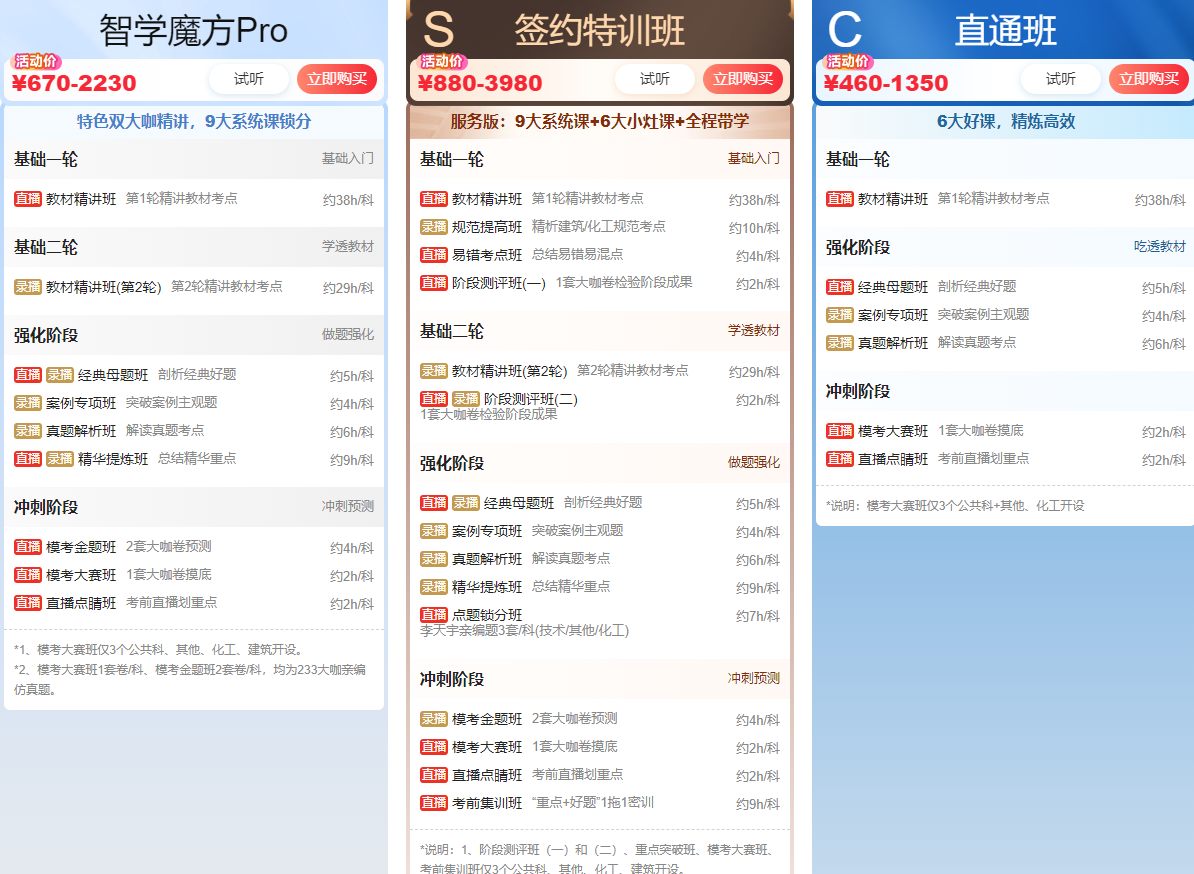
Task: Click the 智学魔方Pro package title
Action: [x=193, y=30]
